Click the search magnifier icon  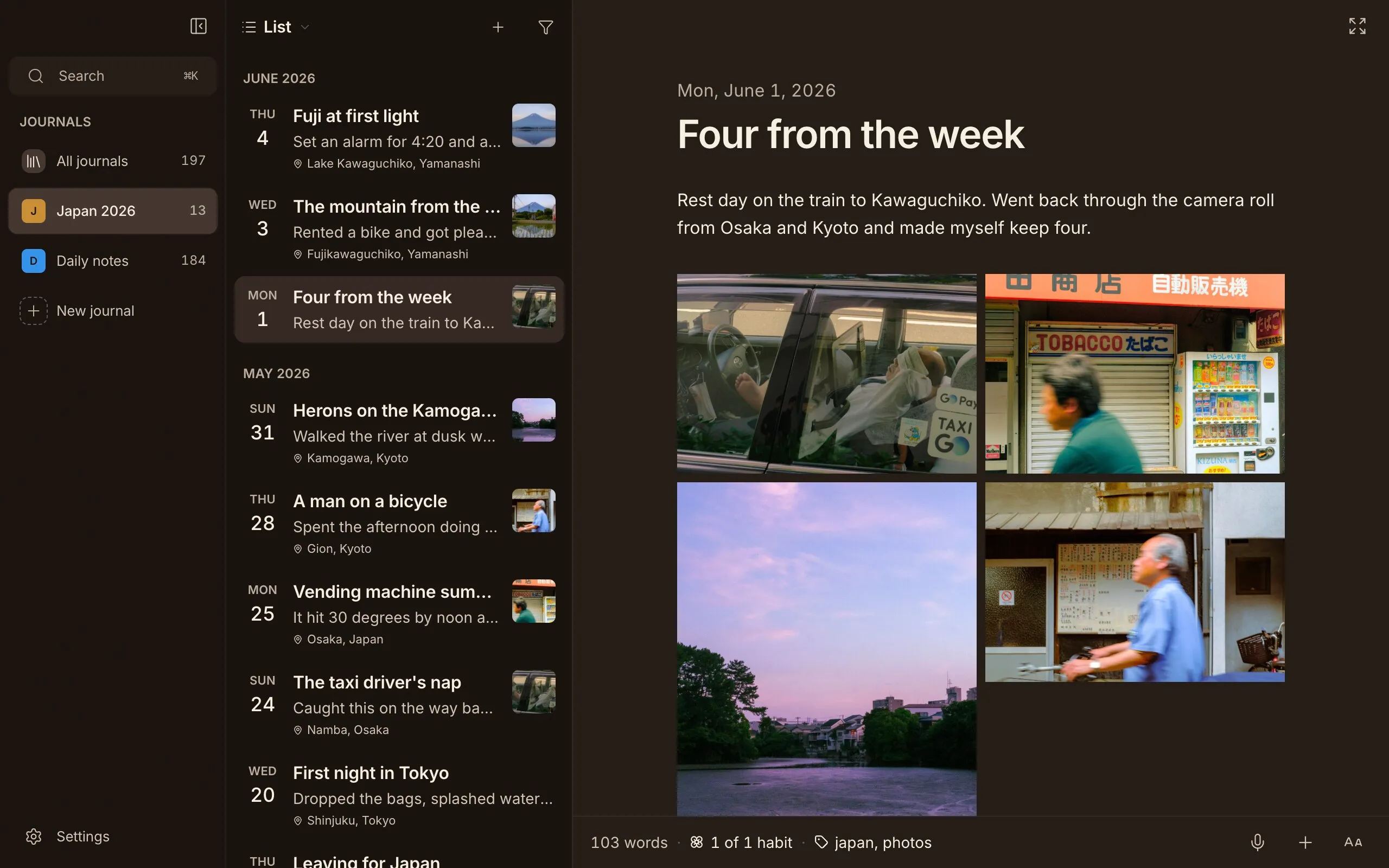pos(36,76)
